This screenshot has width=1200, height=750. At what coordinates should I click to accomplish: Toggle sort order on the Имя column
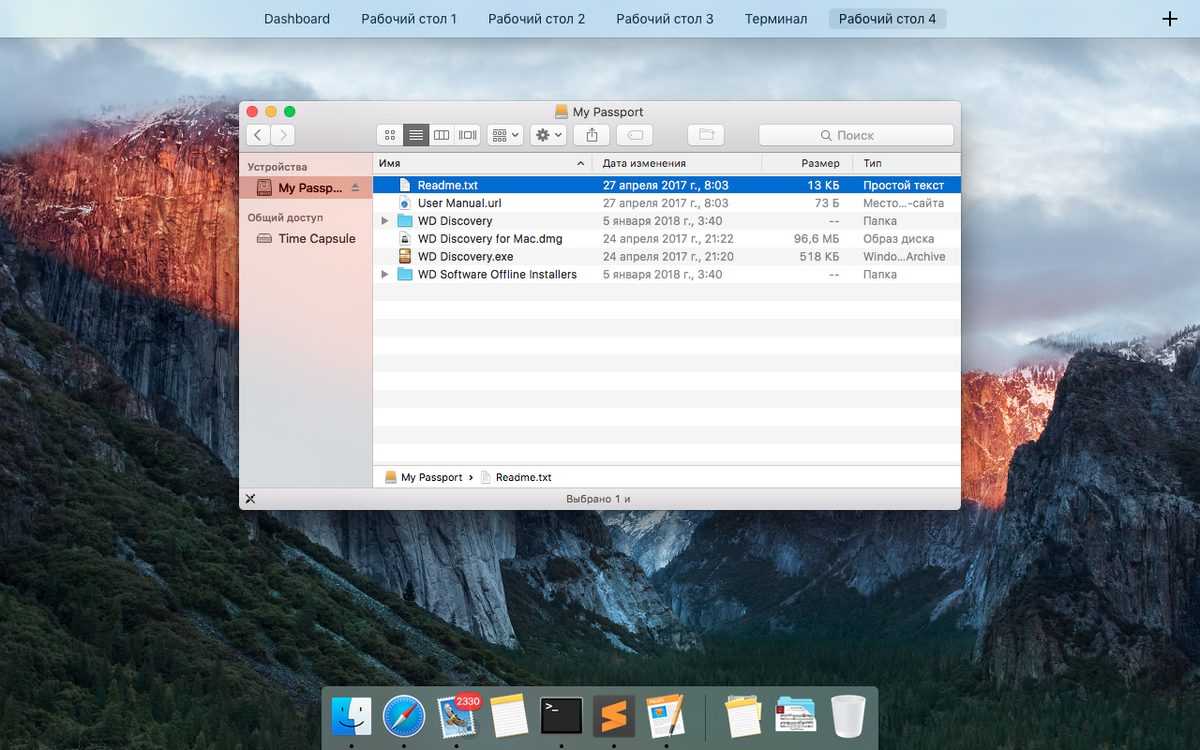click(x=482, y=163)
